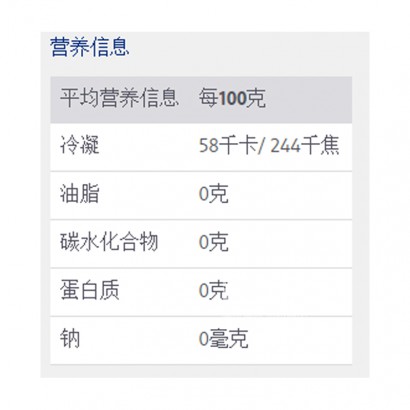Viewport: 410px width, 410px height.
Task: Select the 0克 value for 蛋白质
Action: (214, 290)
